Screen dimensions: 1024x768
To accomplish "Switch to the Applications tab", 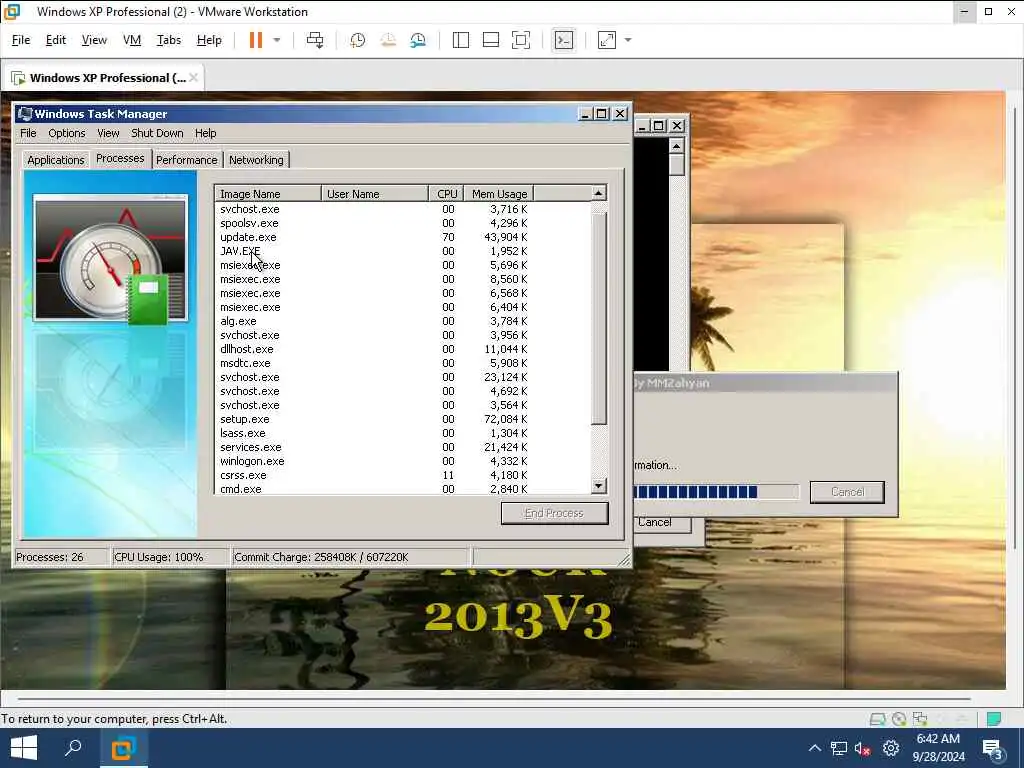I will (56, 160).
